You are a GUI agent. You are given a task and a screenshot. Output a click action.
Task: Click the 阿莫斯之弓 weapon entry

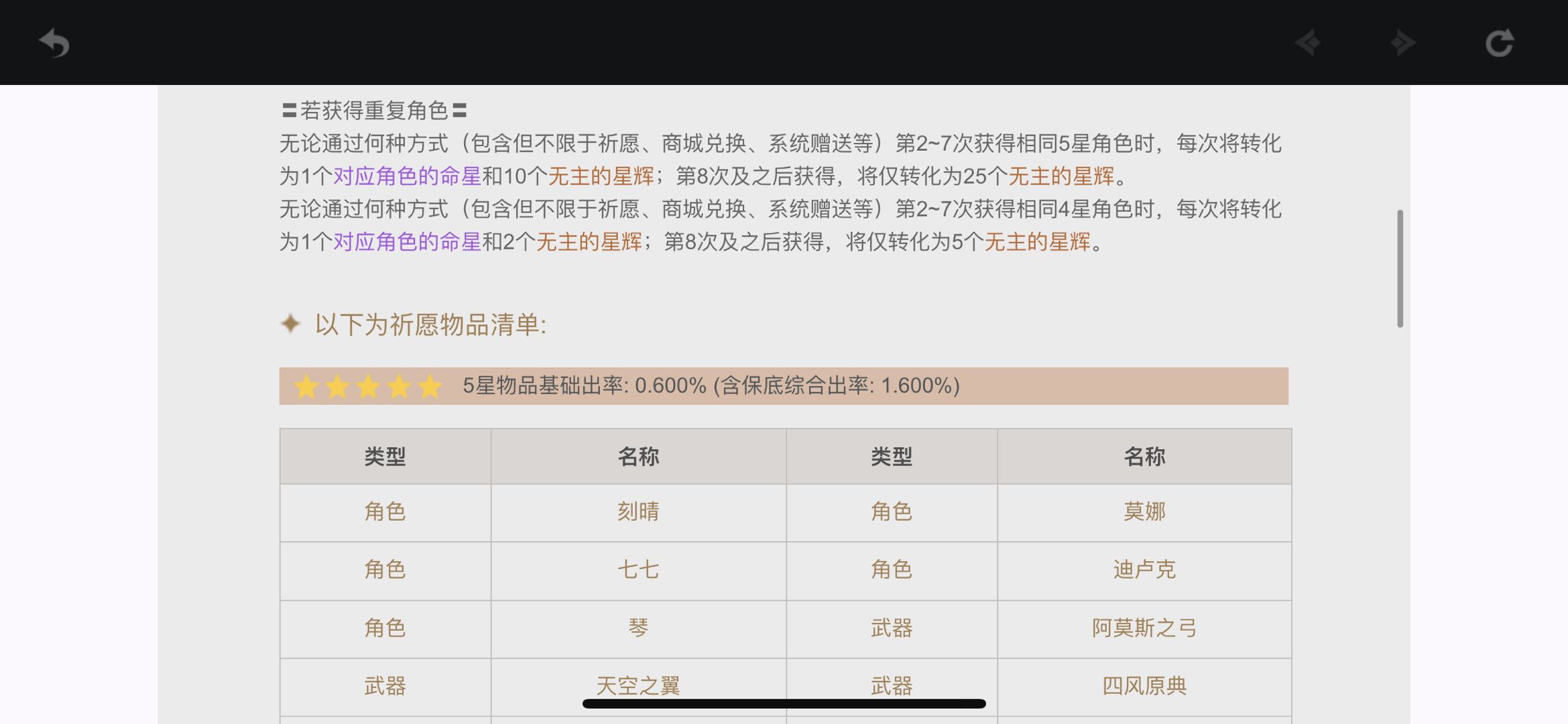[x=1144, y=628]
